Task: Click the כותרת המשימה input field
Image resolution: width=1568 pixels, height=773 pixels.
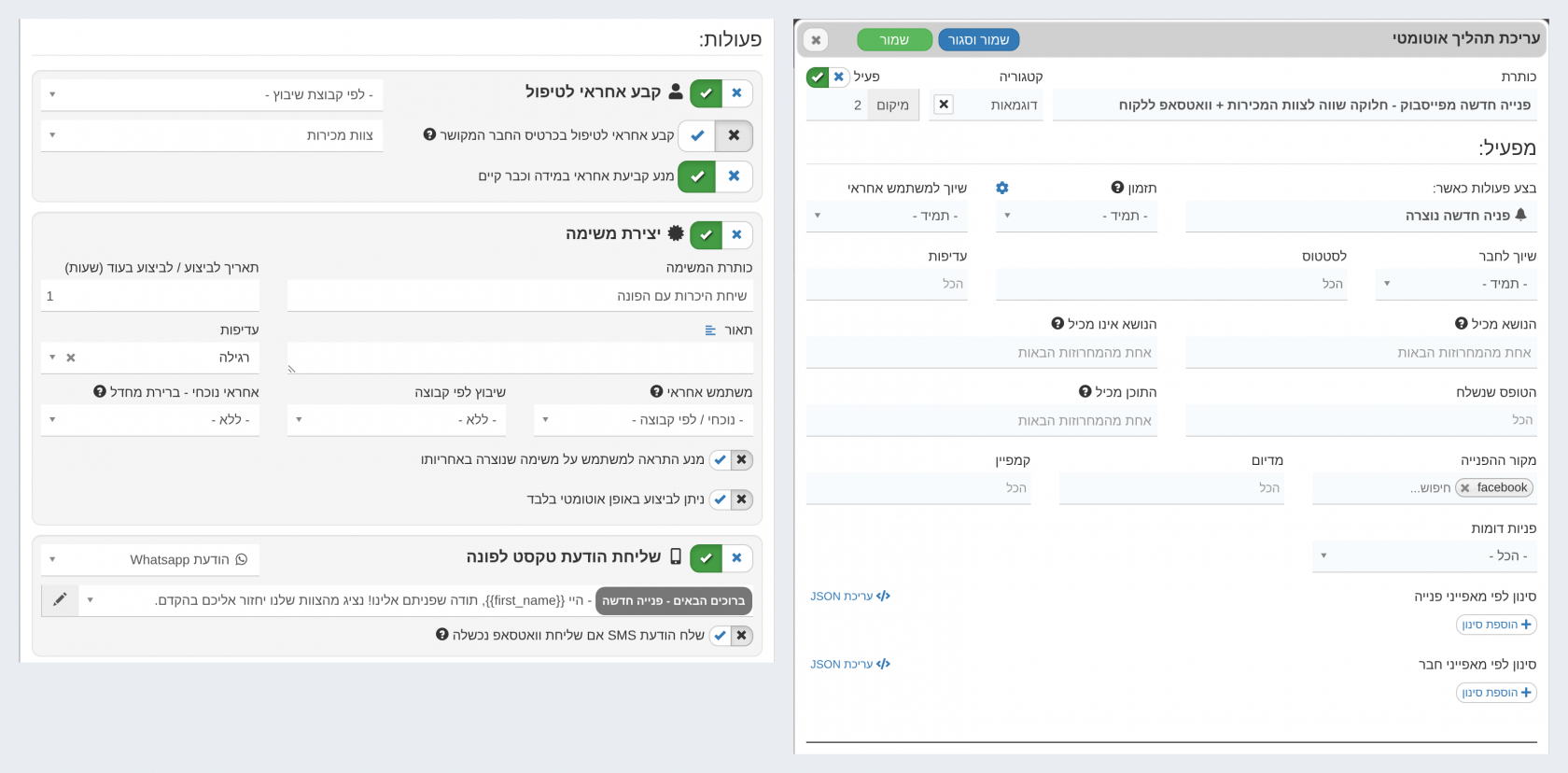Action: [520, 296]
